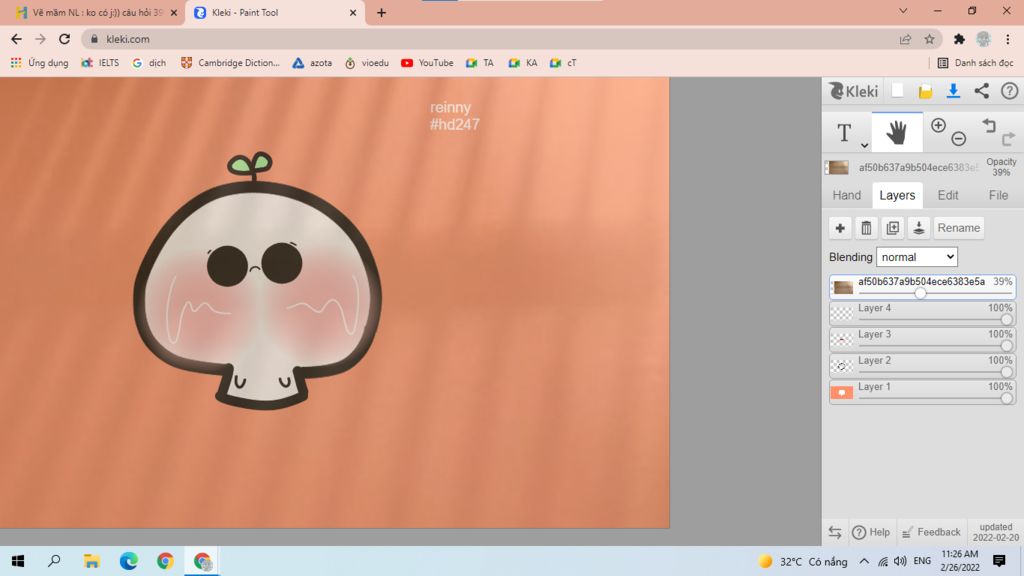Image resolution: width=1024 pixels, height=576 pixels.
Task: Open the Blending mode dropdown
Action: [x=917, y=257]
